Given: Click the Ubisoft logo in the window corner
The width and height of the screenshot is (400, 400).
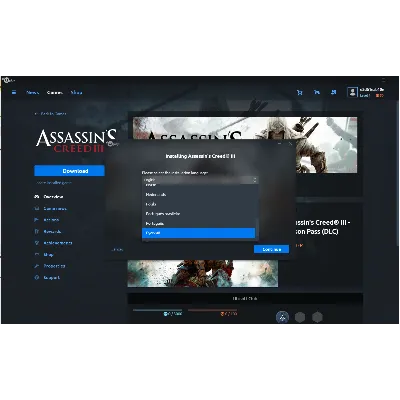Looking at the screenshot, I should coord(8,80).
